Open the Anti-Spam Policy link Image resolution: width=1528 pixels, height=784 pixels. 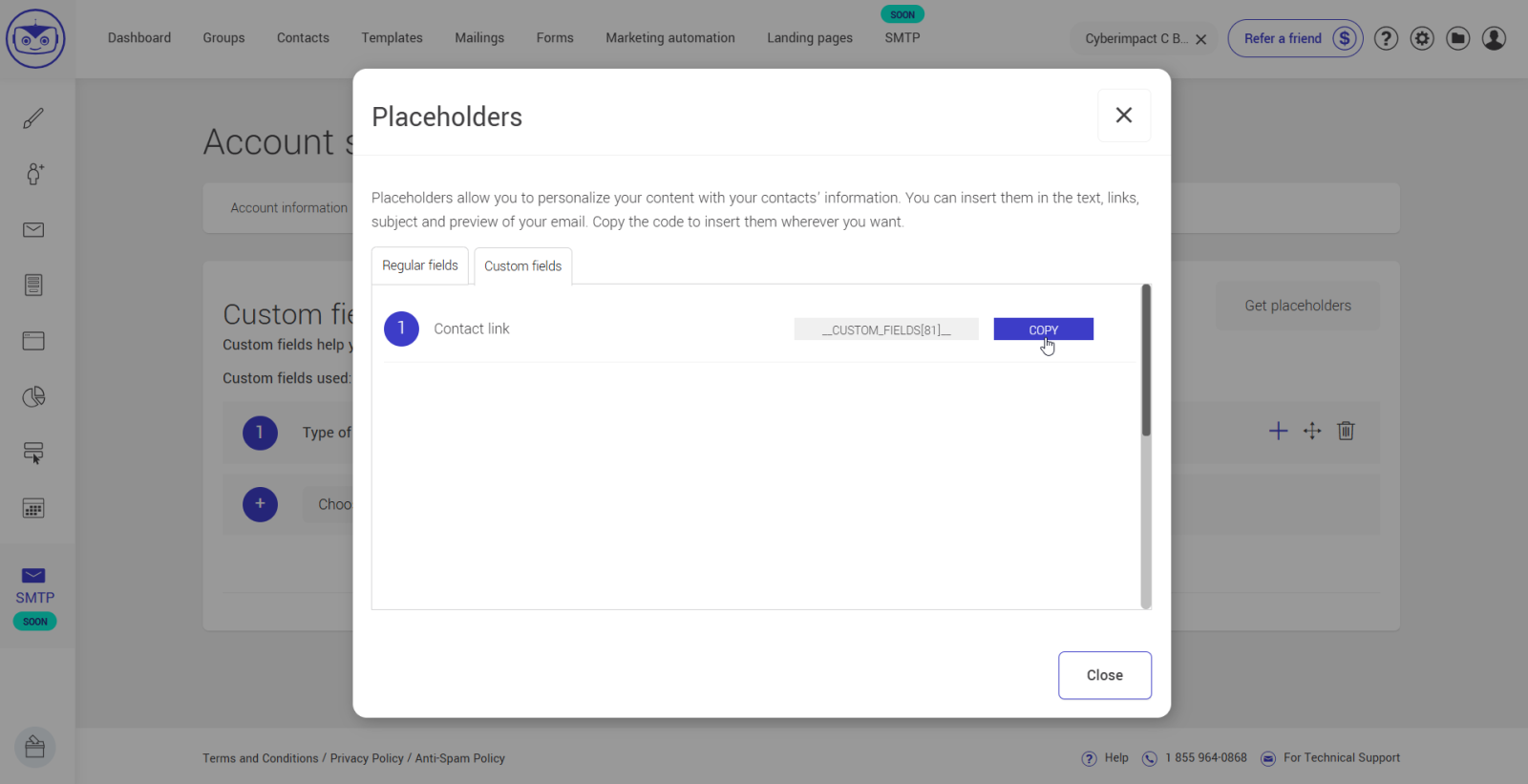pyautogui.click(x=460, y=758)
